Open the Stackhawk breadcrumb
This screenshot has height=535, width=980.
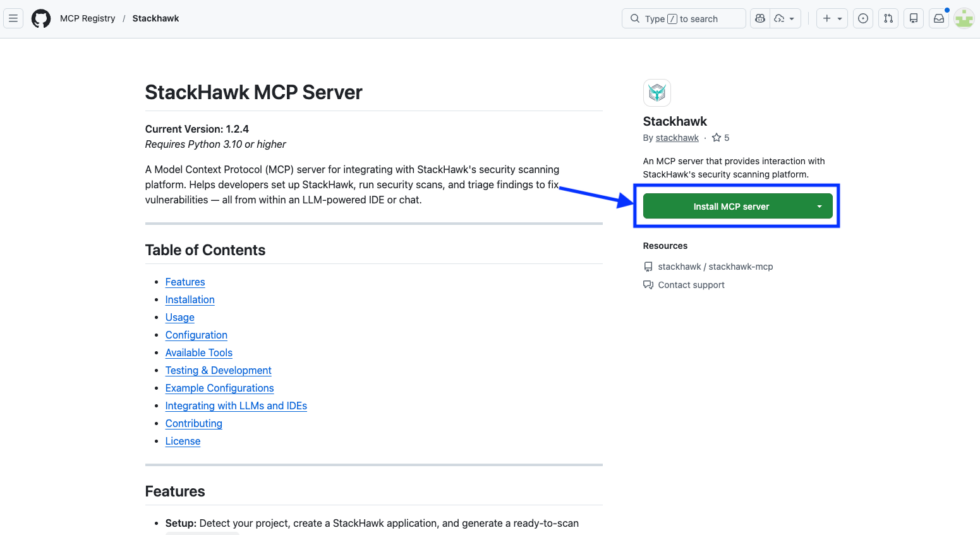(156, 19)
